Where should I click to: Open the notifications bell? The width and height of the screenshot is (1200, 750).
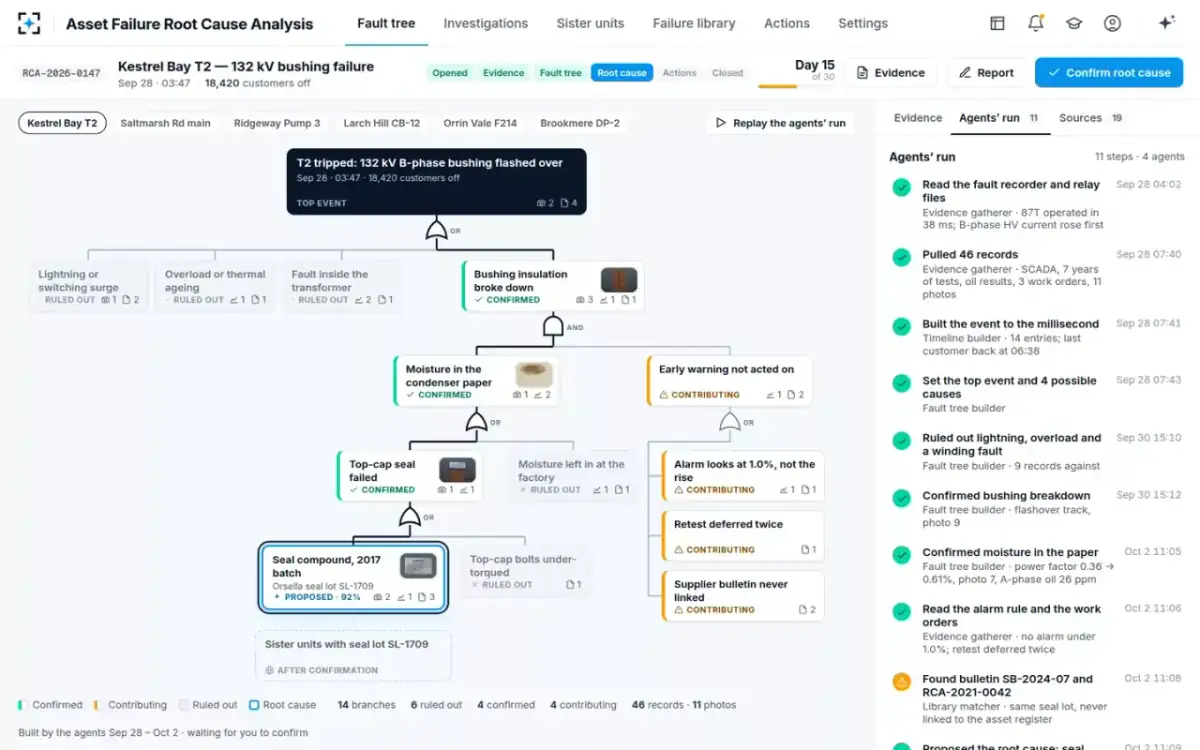tap(1036, 23)
